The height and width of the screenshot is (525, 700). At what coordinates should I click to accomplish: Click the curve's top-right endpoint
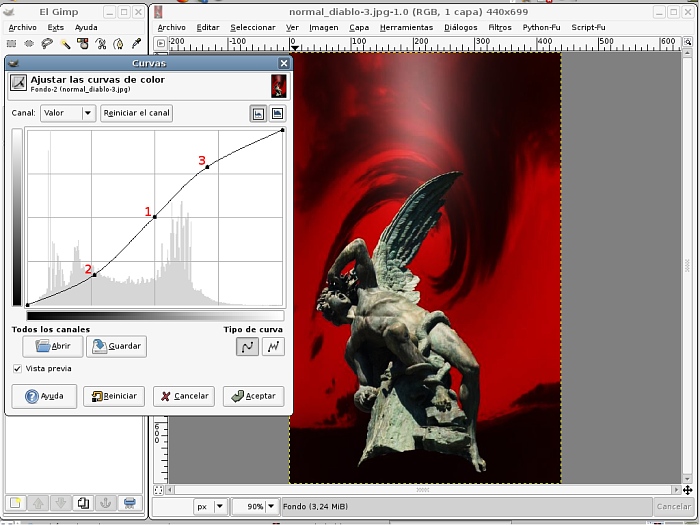click(x=283, y=130)
